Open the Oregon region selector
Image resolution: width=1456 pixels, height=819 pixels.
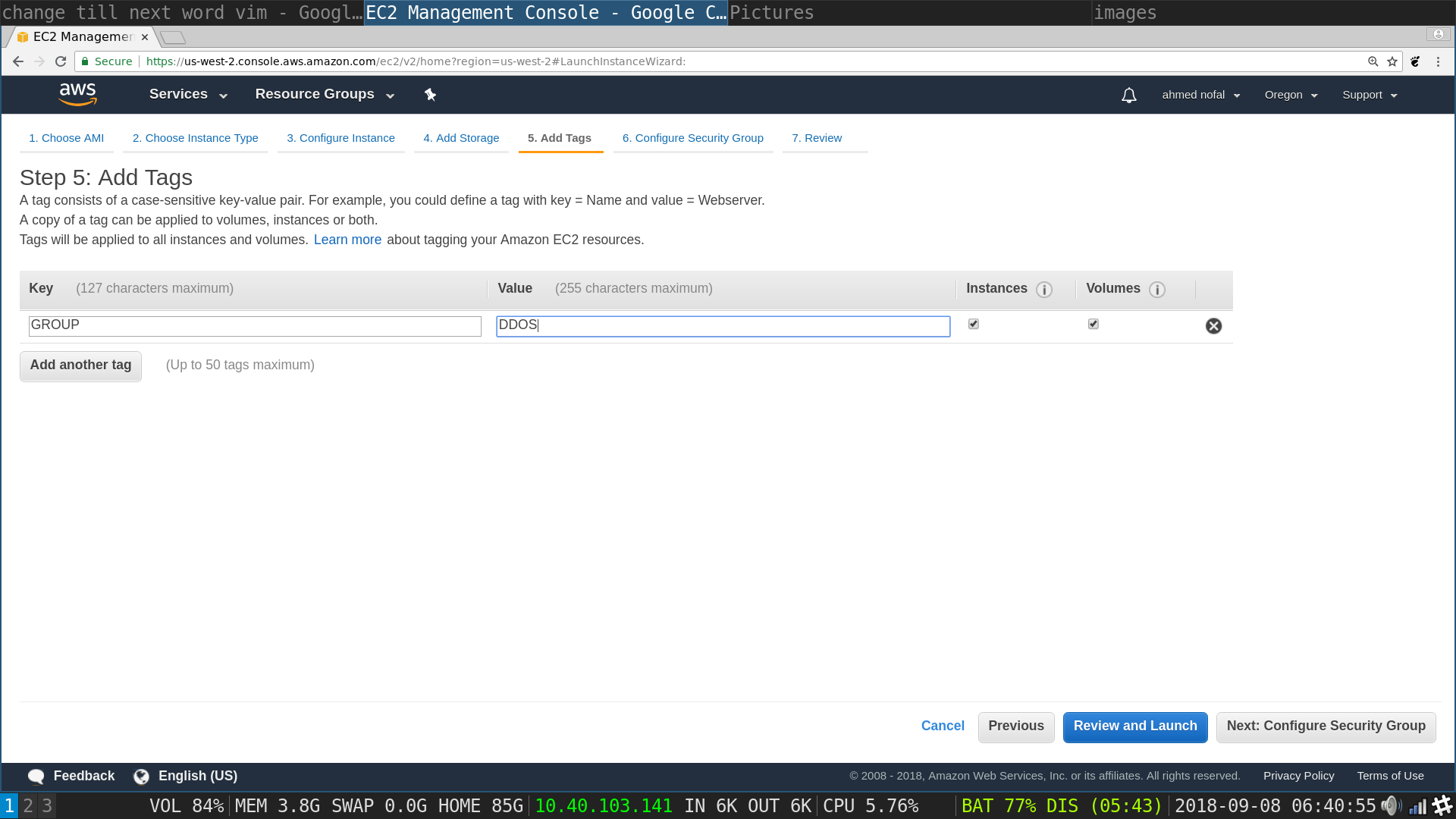(1291, 95)
